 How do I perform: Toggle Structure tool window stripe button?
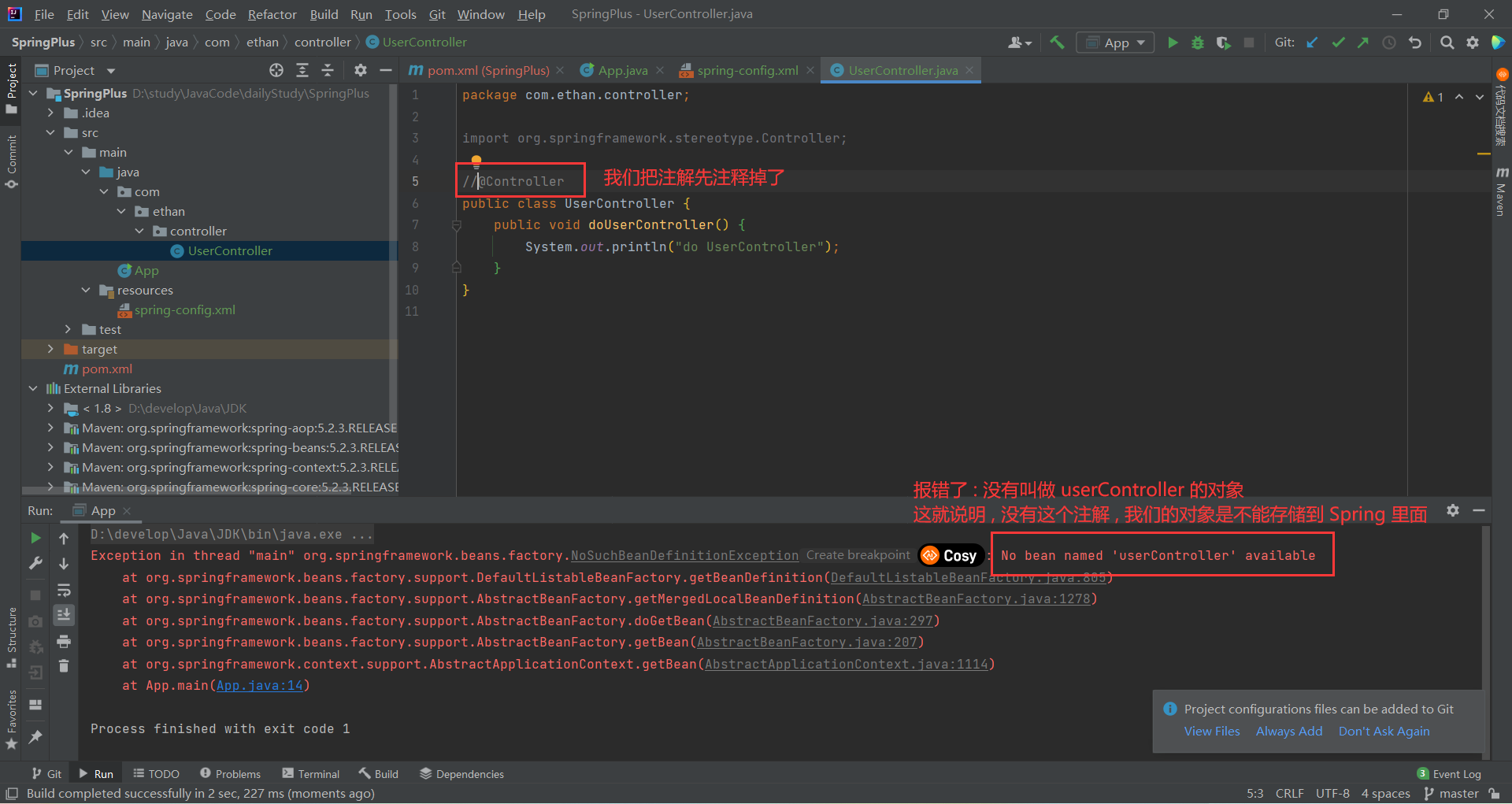(11, 636)
